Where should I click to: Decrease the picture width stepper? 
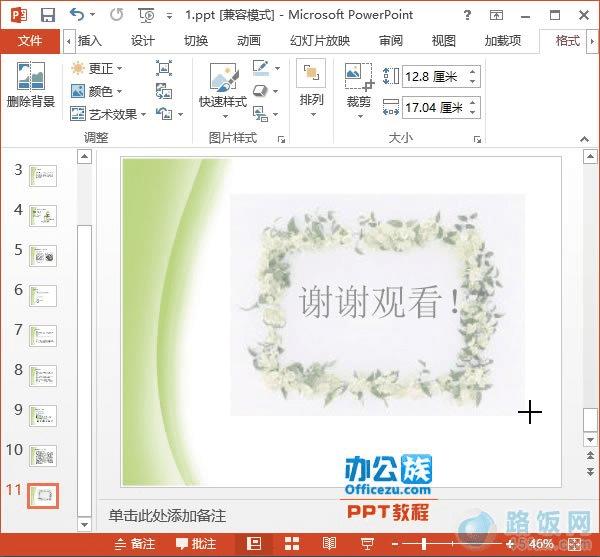pos(473,112)
